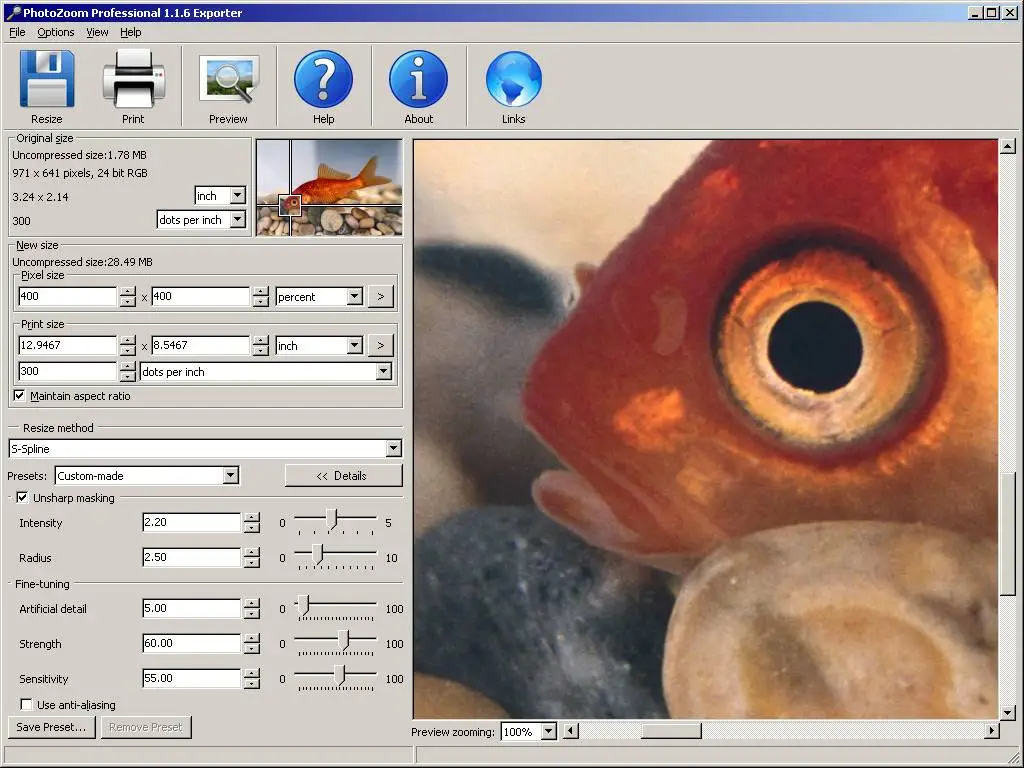This screenshot has width=1024, height=768.
Task: Click the Resize floppy disk icon
Action: (47, 79)
